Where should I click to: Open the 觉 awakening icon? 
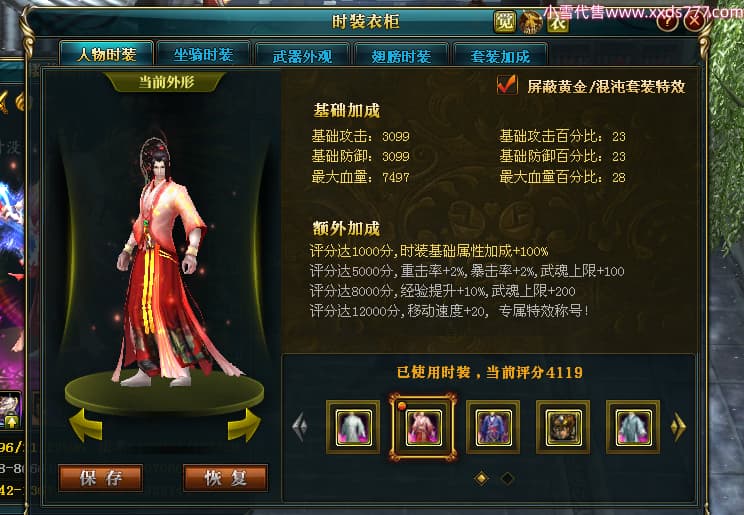[505, 21]
